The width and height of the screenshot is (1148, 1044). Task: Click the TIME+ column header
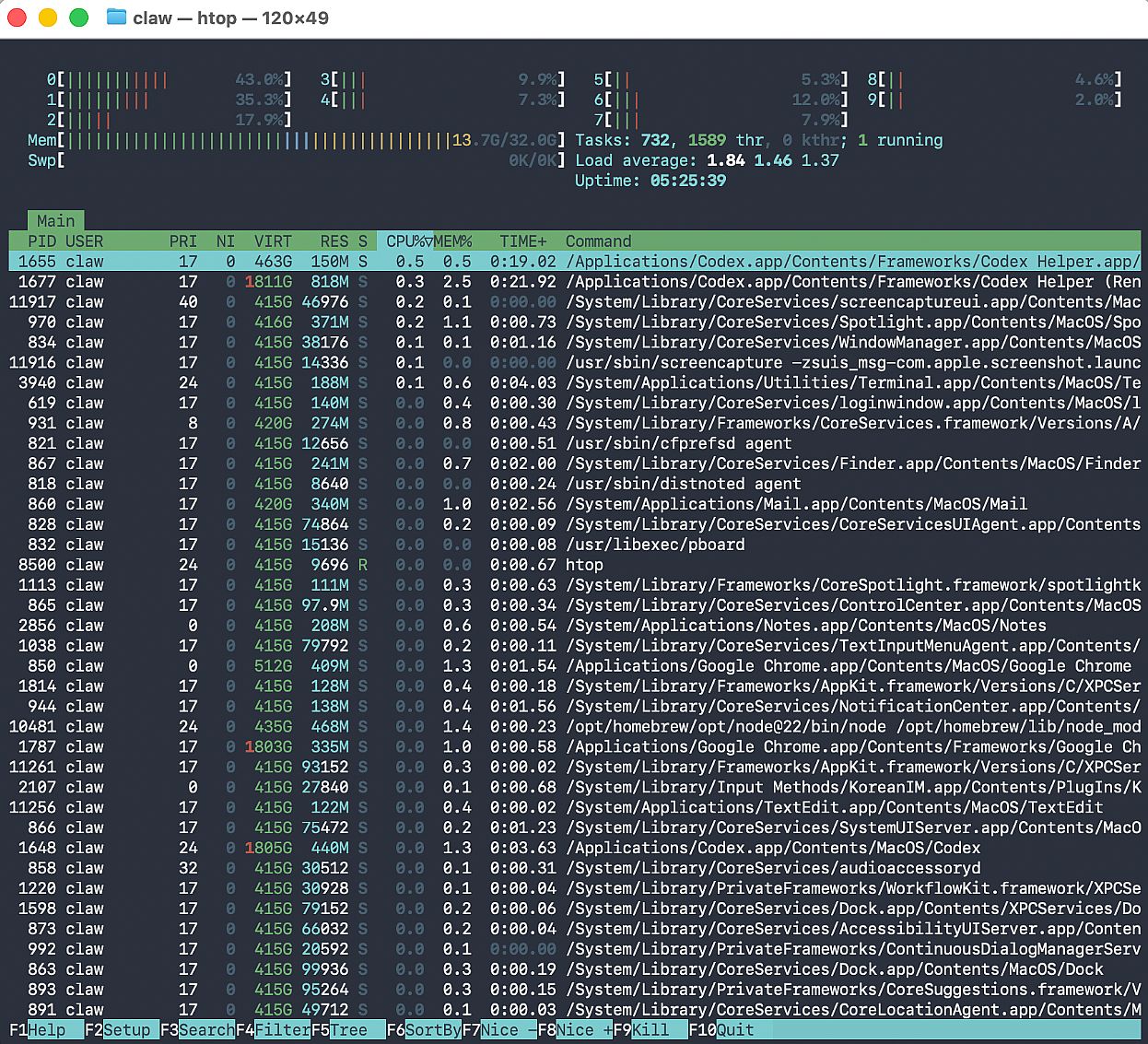point(523,241)
